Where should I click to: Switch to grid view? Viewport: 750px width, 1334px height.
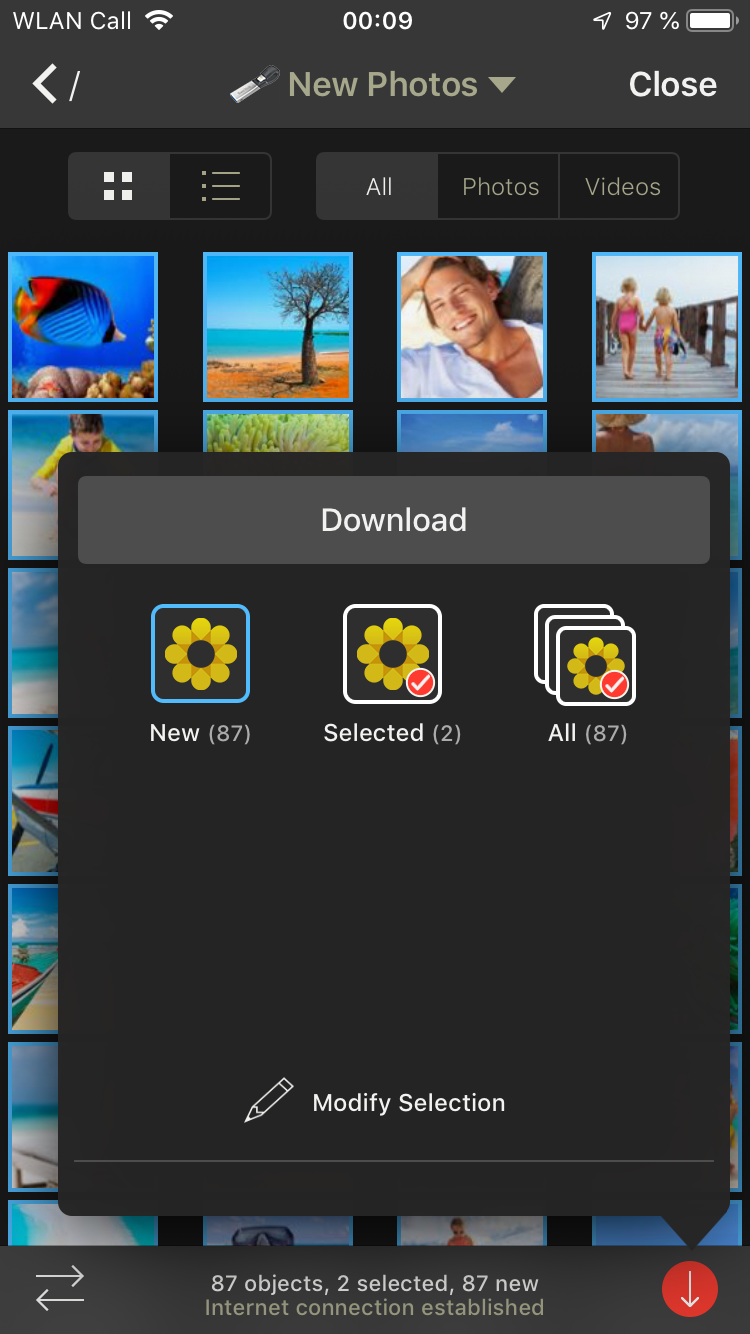(x=119, y=186)
